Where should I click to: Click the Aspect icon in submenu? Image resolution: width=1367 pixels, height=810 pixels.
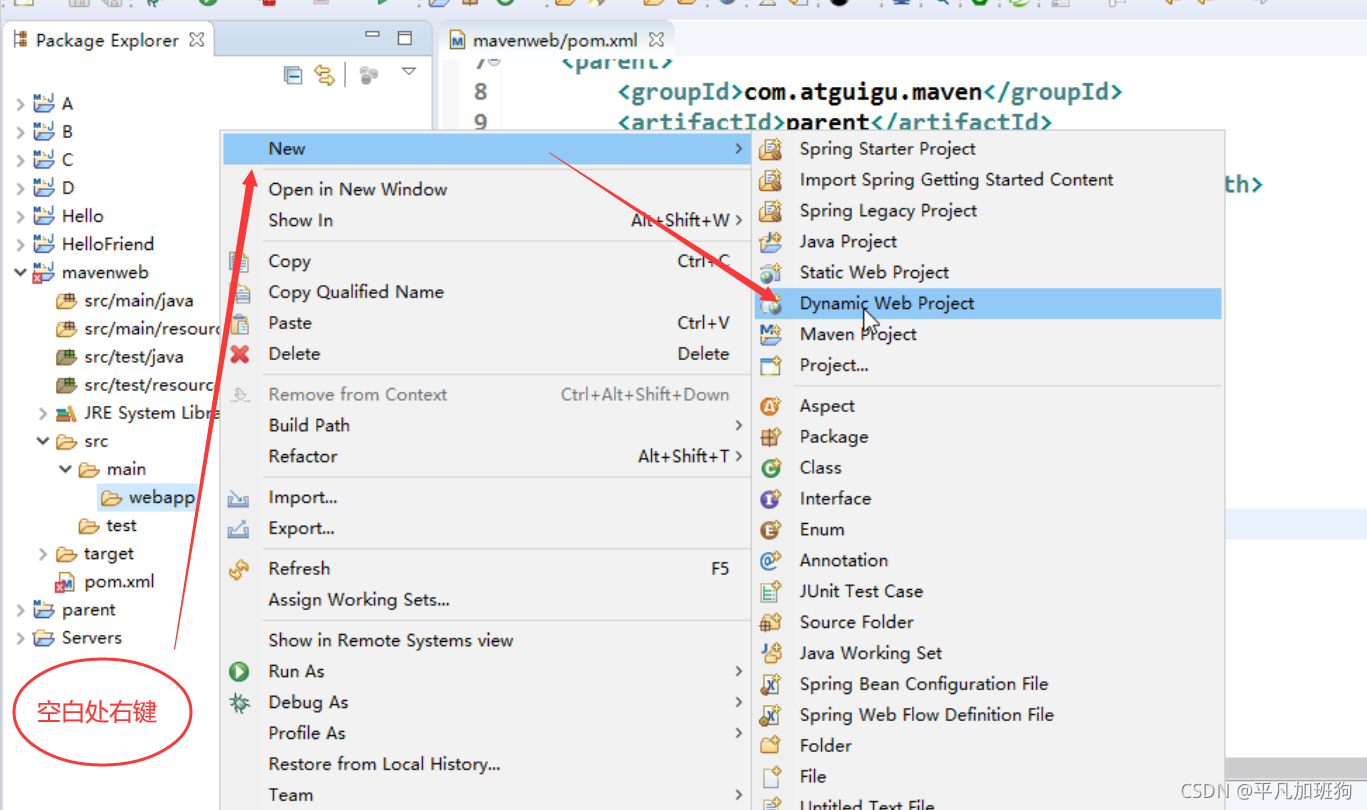point(770,406)
